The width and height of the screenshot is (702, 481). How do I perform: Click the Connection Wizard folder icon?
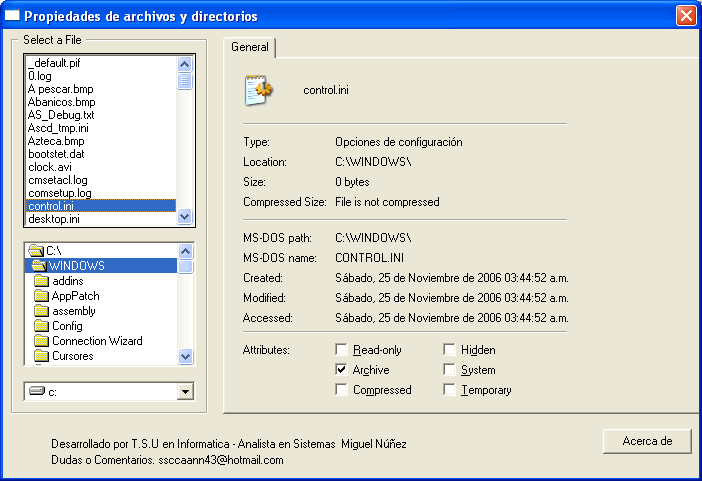coord(41,341)
